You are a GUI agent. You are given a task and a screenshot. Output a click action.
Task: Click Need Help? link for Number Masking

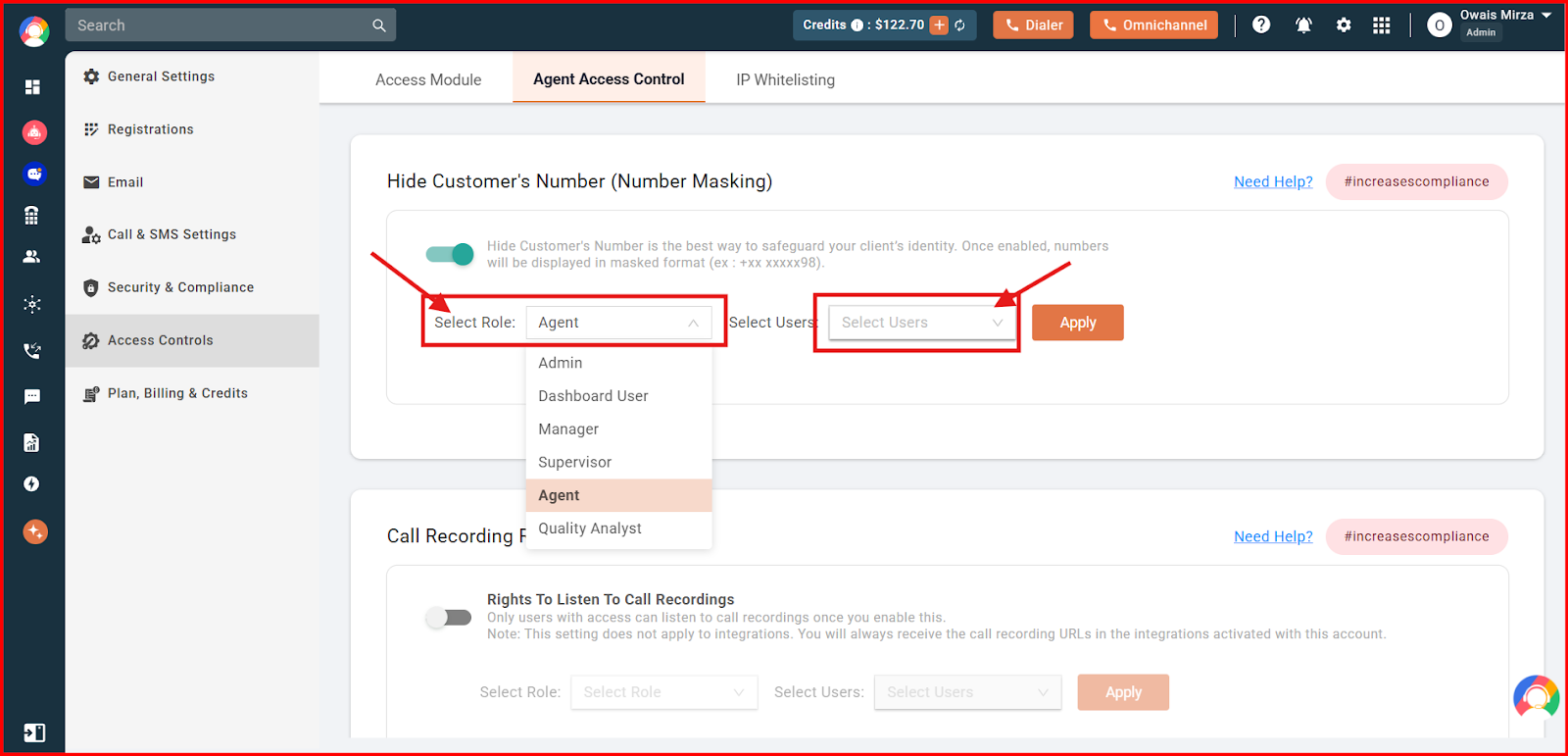click(x=1273, y=181)
